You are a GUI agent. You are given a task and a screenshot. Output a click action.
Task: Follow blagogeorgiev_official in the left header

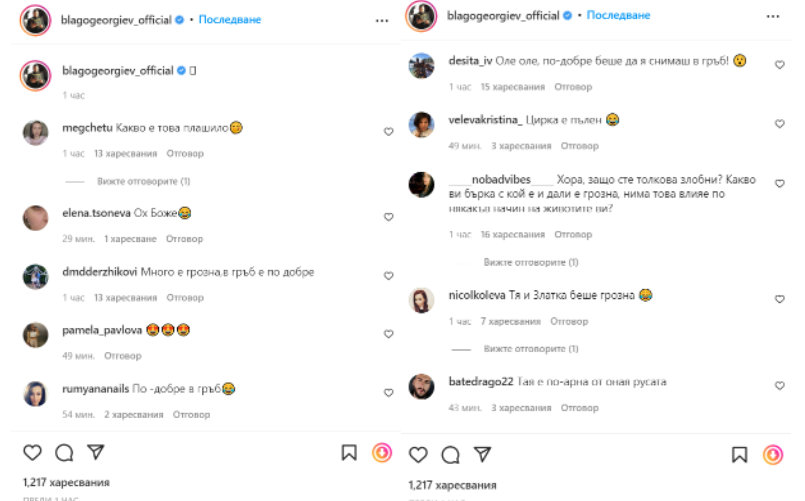(231, 20)
